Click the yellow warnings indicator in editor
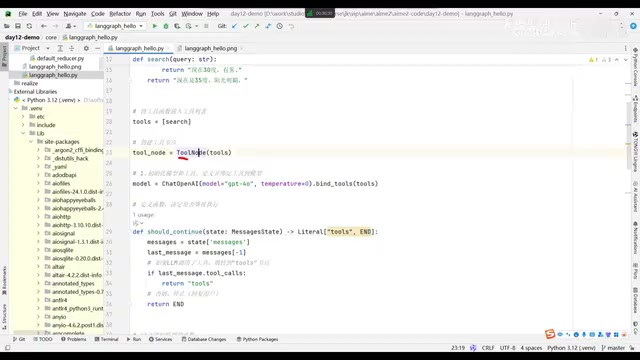This screenshot has width=640, height=360. point(593,60)
